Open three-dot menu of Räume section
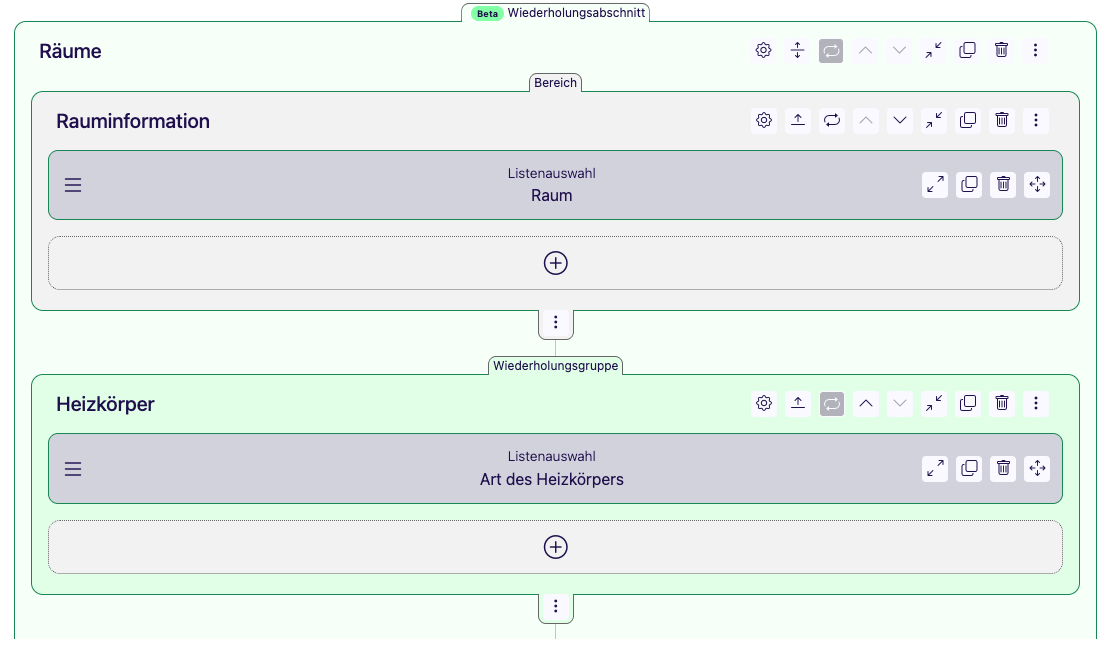 pyautogui.click(x=1035, y=50)
